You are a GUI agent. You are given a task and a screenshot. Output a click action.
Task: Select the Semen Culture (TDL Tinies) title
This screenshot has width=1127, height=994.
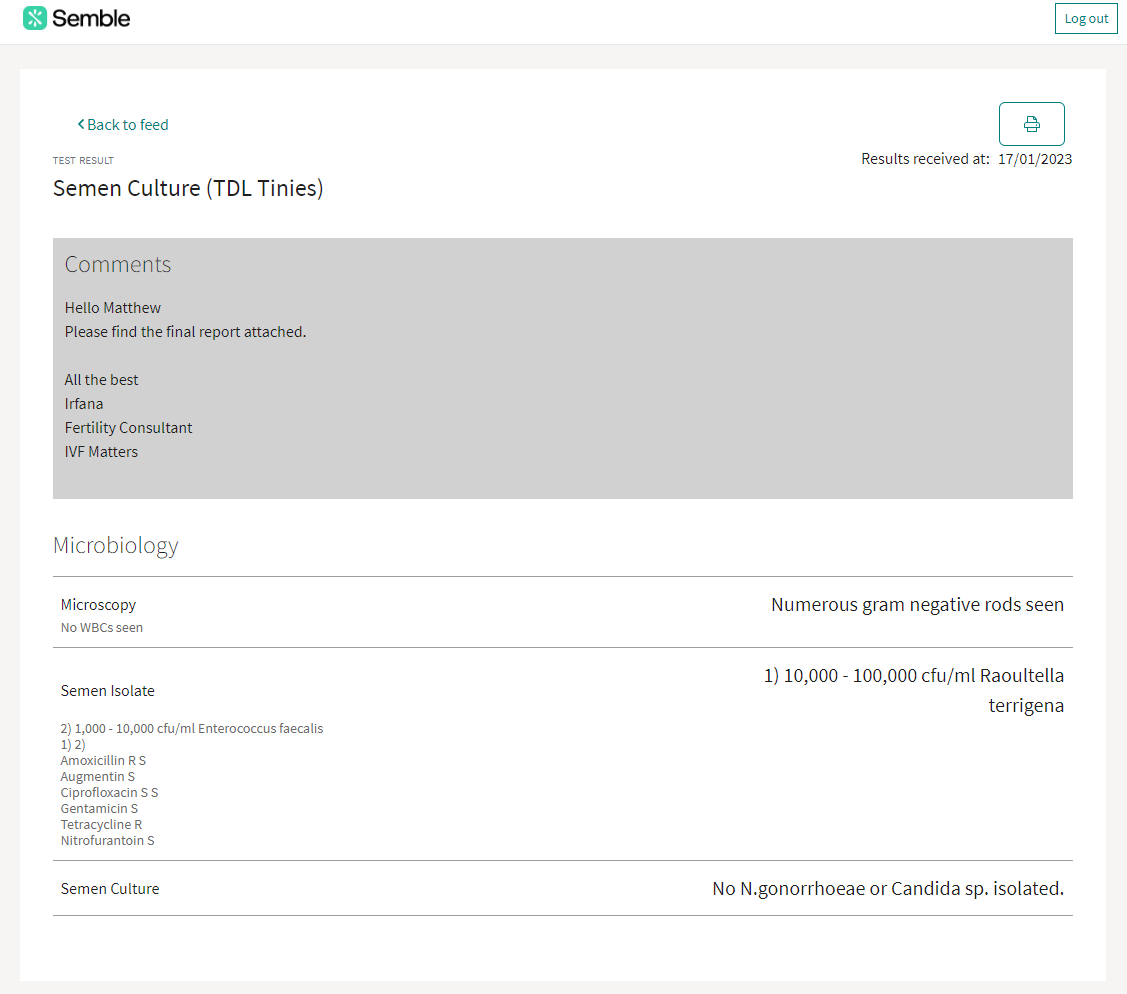pyautogui.click(x=188, y=188)
